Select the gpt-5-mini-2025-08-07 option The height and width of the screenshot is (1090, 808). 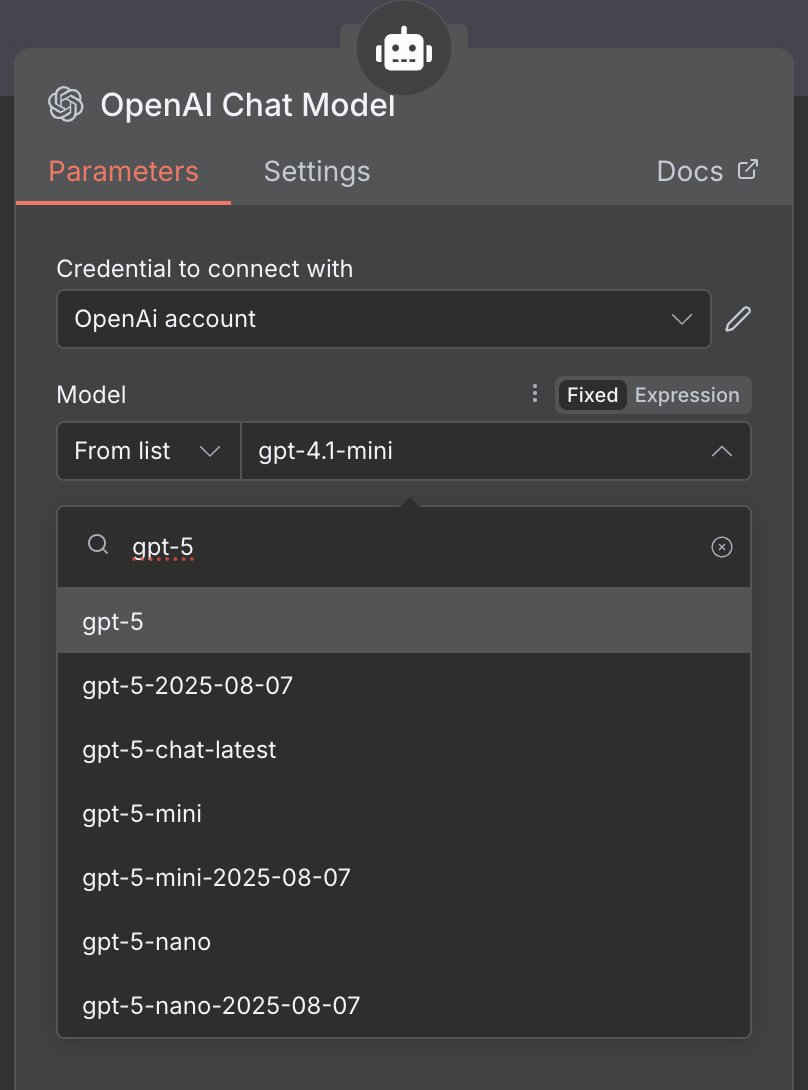click(x=404, y=877)
